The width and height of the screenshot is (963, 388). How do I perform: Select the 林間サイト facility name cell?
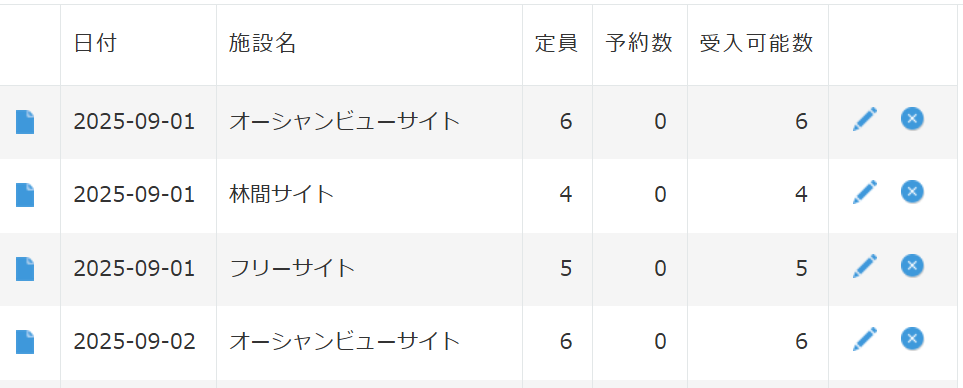tap(369, 195)
